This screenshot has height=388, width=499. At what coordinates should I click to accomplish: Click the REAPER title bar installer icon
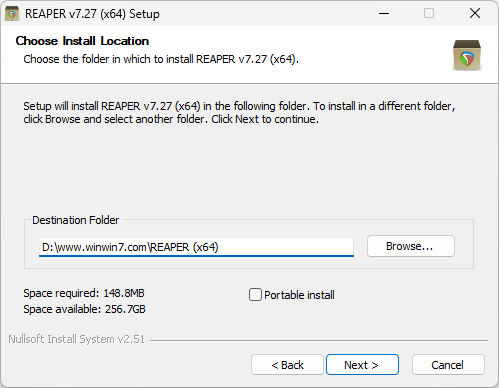coord(12,14)
